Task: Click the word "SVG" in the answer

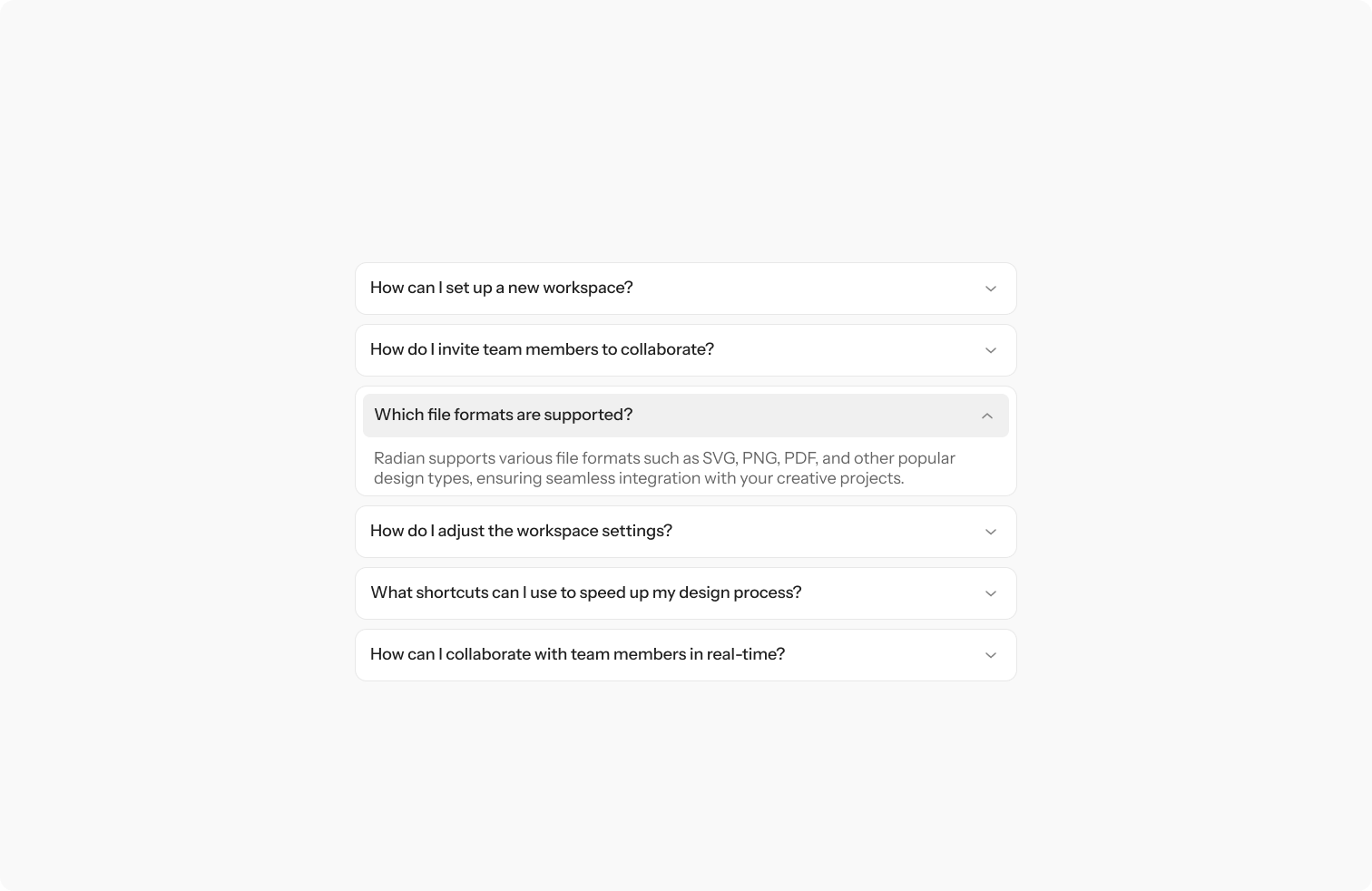Action: tap(720, 458)
